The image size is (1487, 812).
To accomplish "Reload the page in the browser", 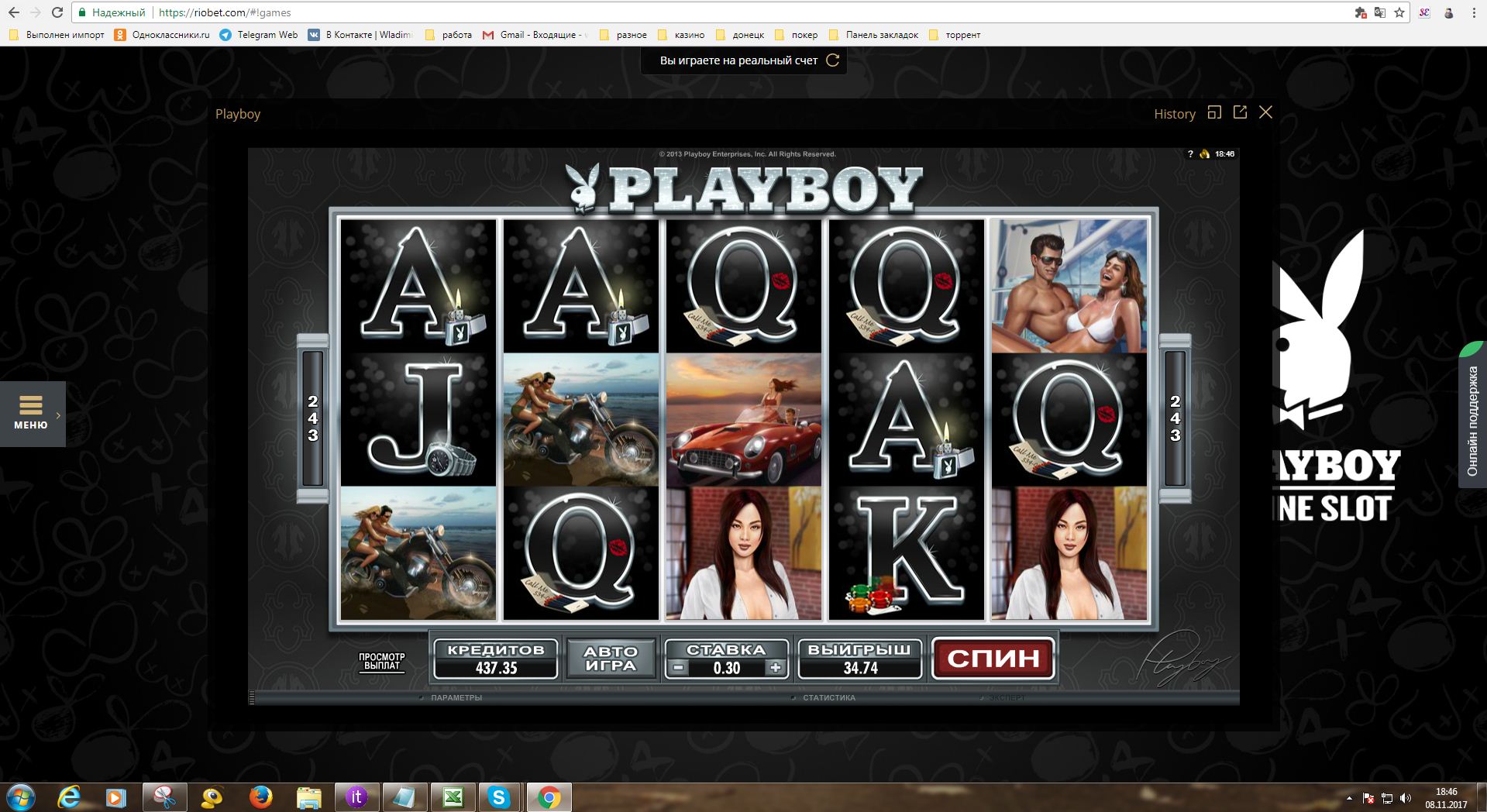I will [57, 12].
